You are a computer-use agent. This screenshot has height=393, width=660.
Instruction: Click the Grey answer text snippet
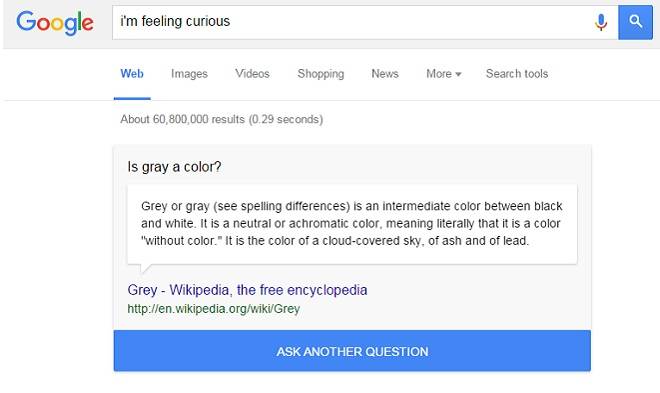(352, 224)
